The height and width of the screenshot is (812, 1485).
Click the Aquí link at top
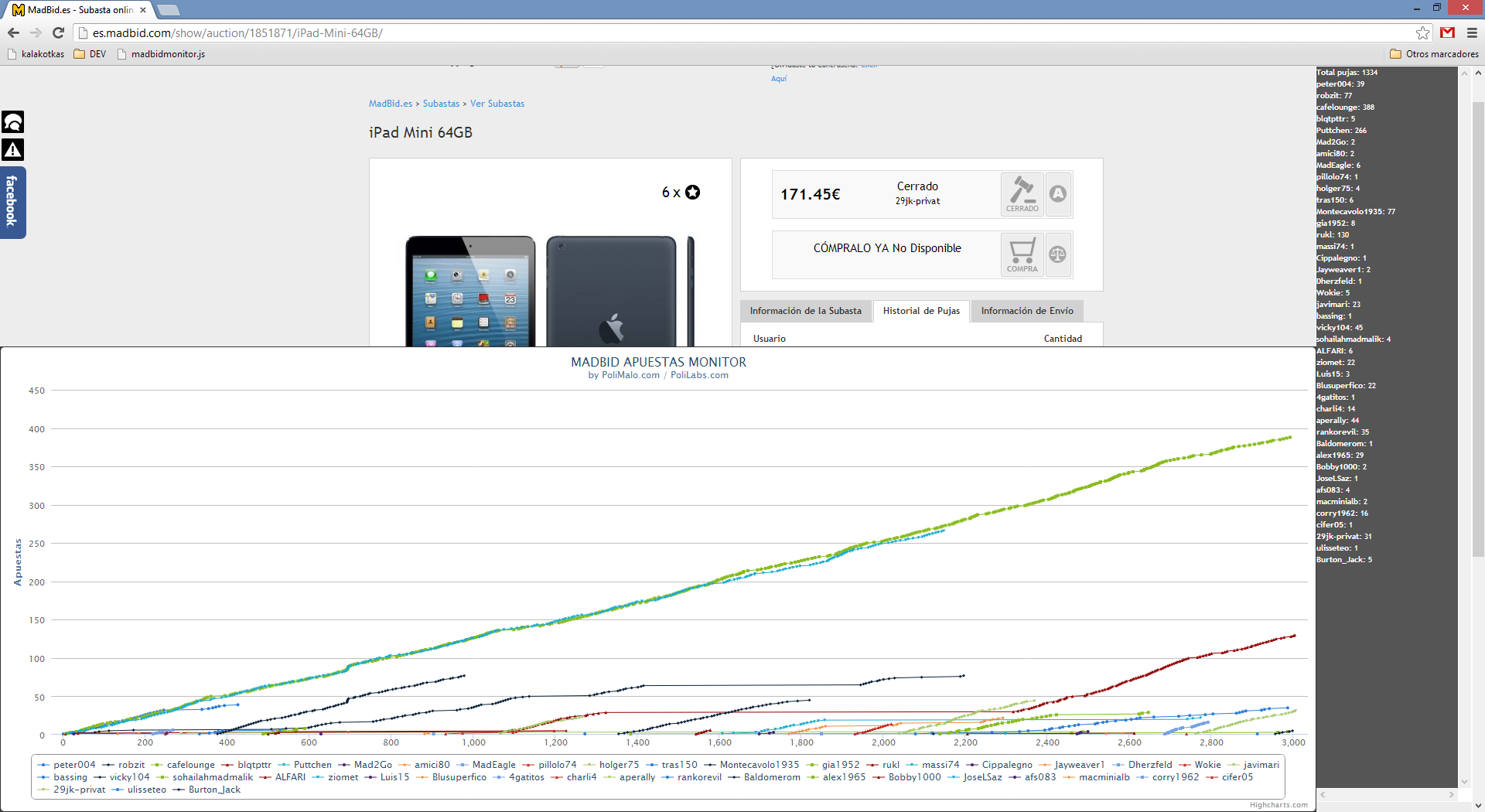[x=779, y=78]
